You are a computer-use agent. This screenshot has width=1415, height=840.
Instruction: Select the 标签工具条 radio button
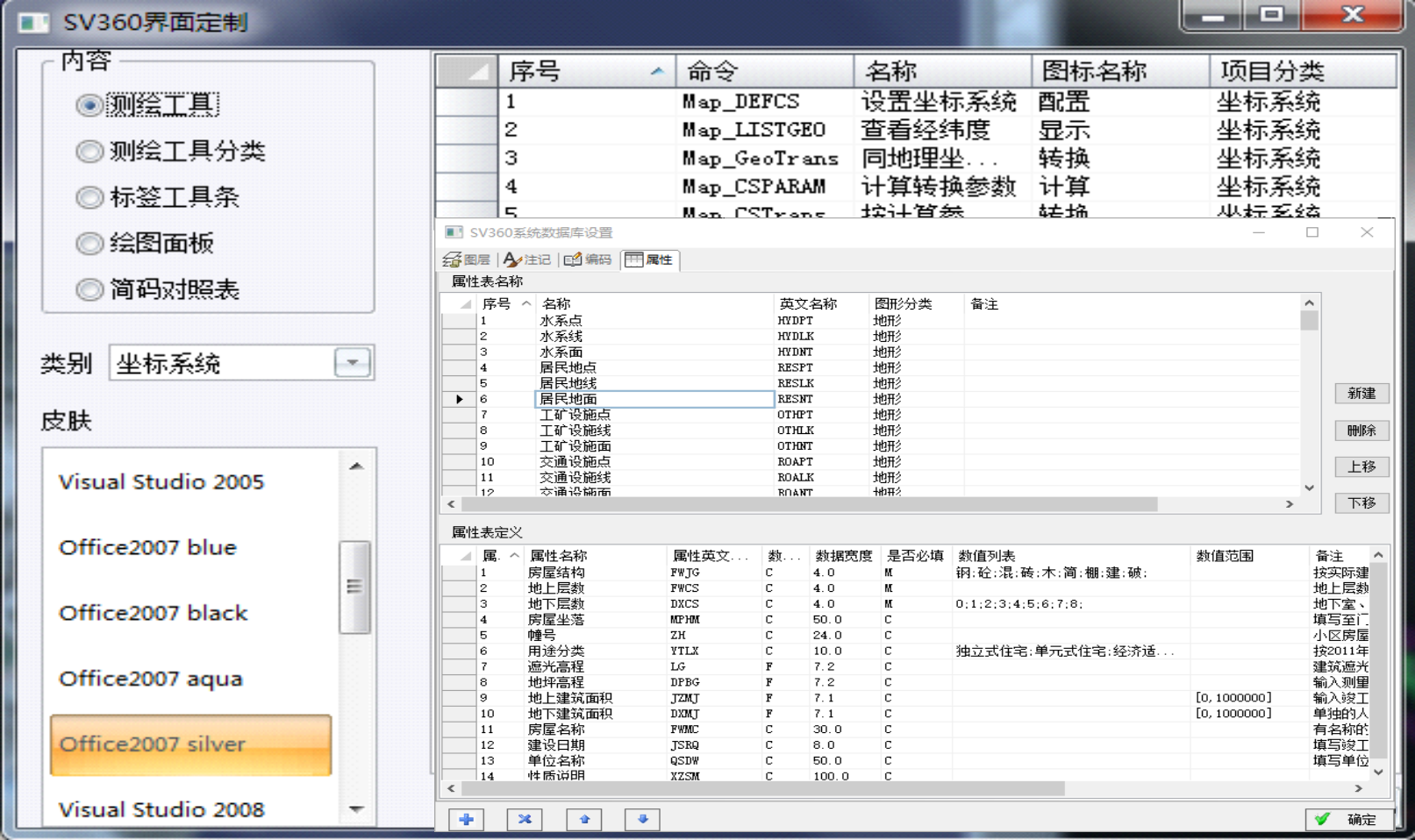pos(89,197)
